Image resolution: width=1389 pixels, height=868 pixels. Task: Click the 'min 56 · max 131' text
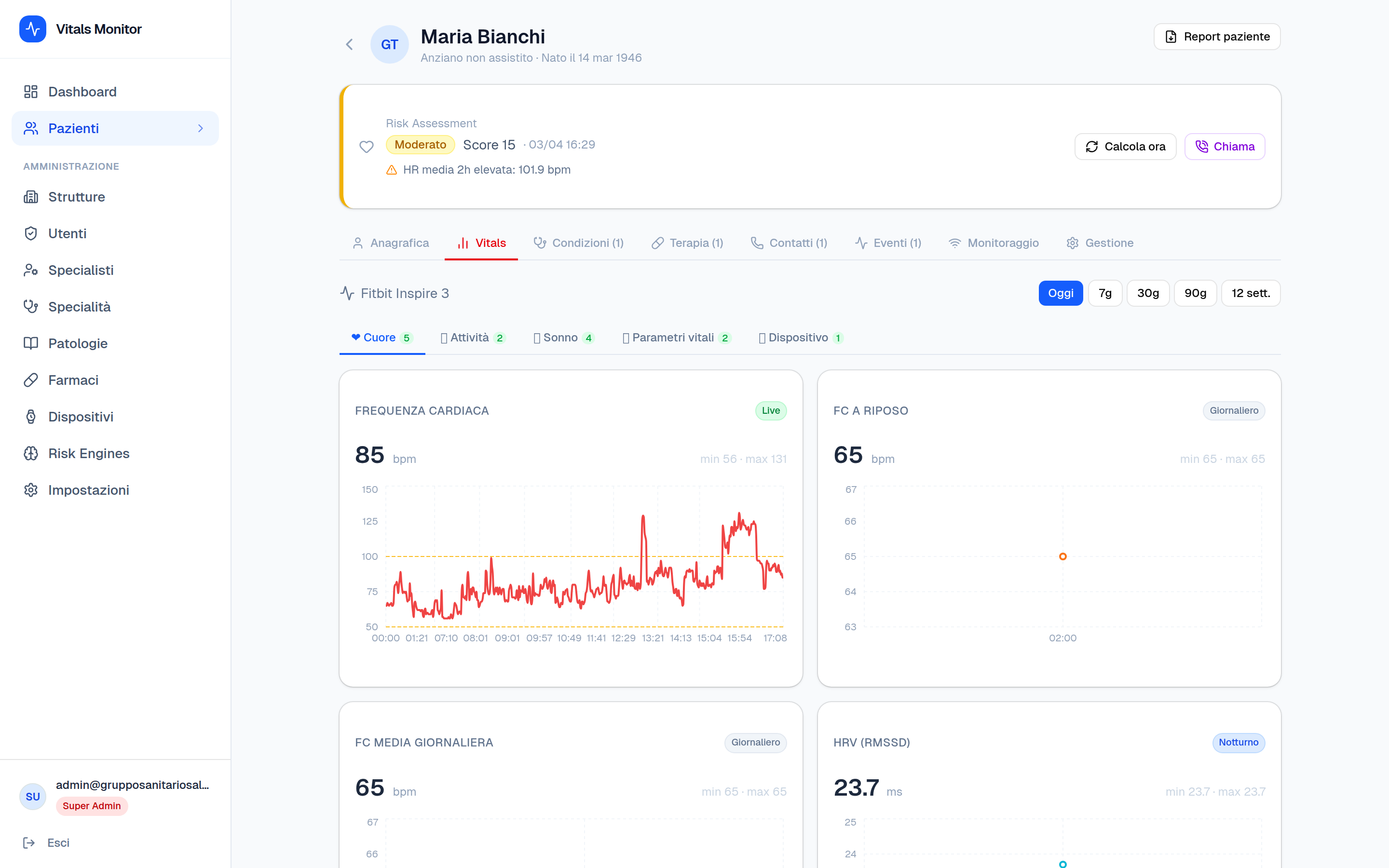point(743,459)
